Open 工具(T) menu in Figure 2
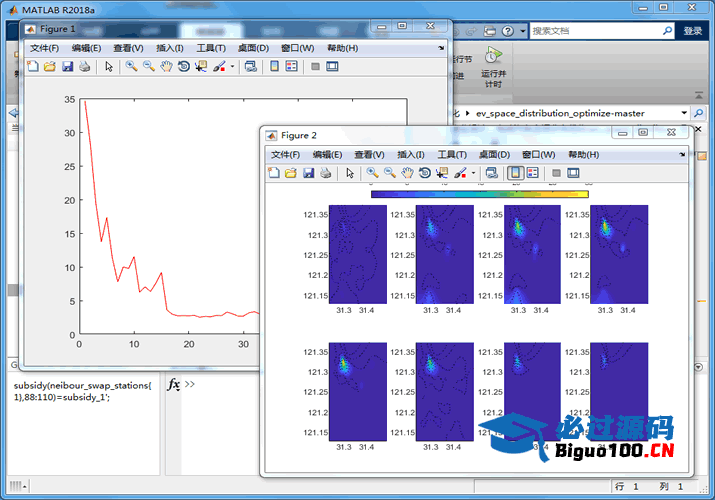The height and width of the screenshot is (500, 715). pyautogui.click(x=452, y=155)
